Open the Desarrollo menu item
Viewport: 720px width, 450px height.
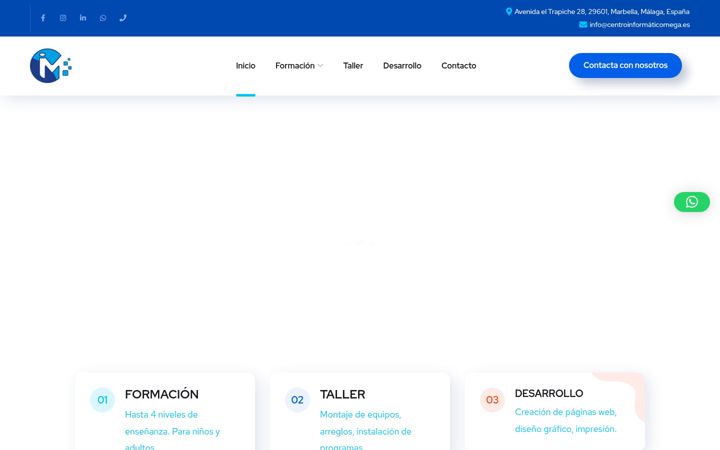point(402,66)
